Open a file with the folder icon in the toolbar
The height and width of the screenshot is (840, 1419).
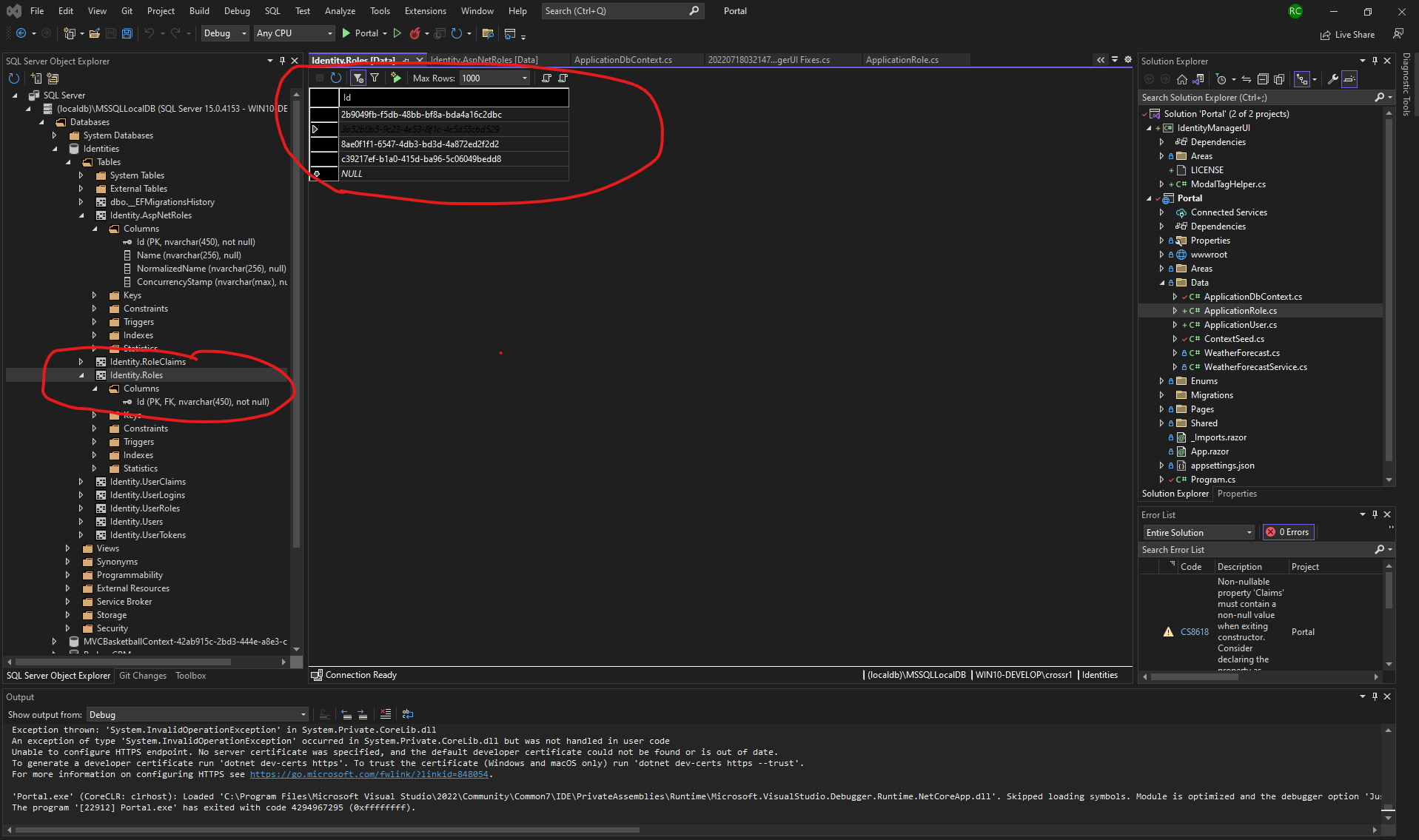(x=95, y=33)
